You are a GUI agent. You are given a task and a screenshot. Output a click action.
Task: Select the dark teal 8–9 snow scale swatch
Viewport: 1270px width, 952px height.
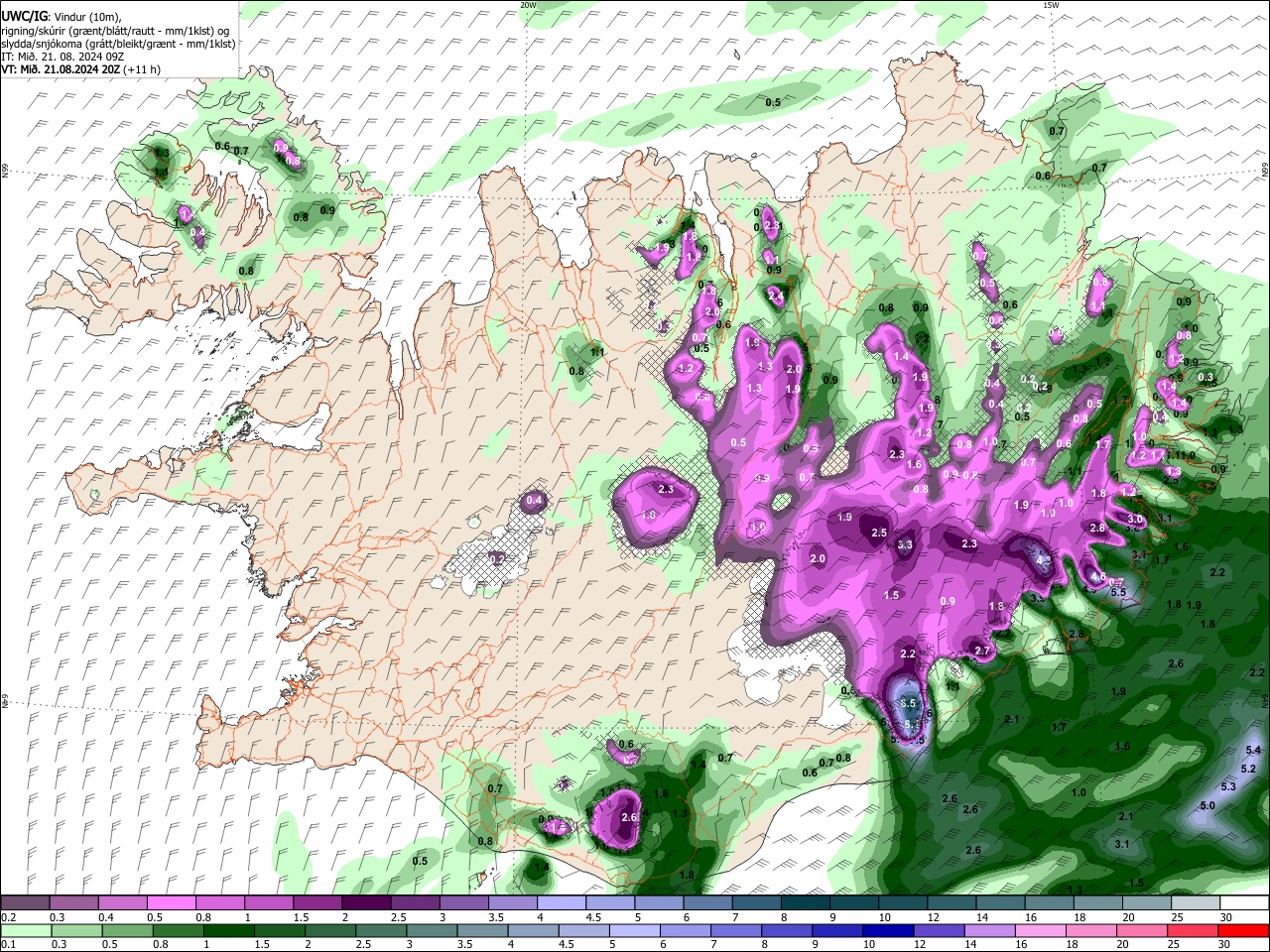click(806, 903)
